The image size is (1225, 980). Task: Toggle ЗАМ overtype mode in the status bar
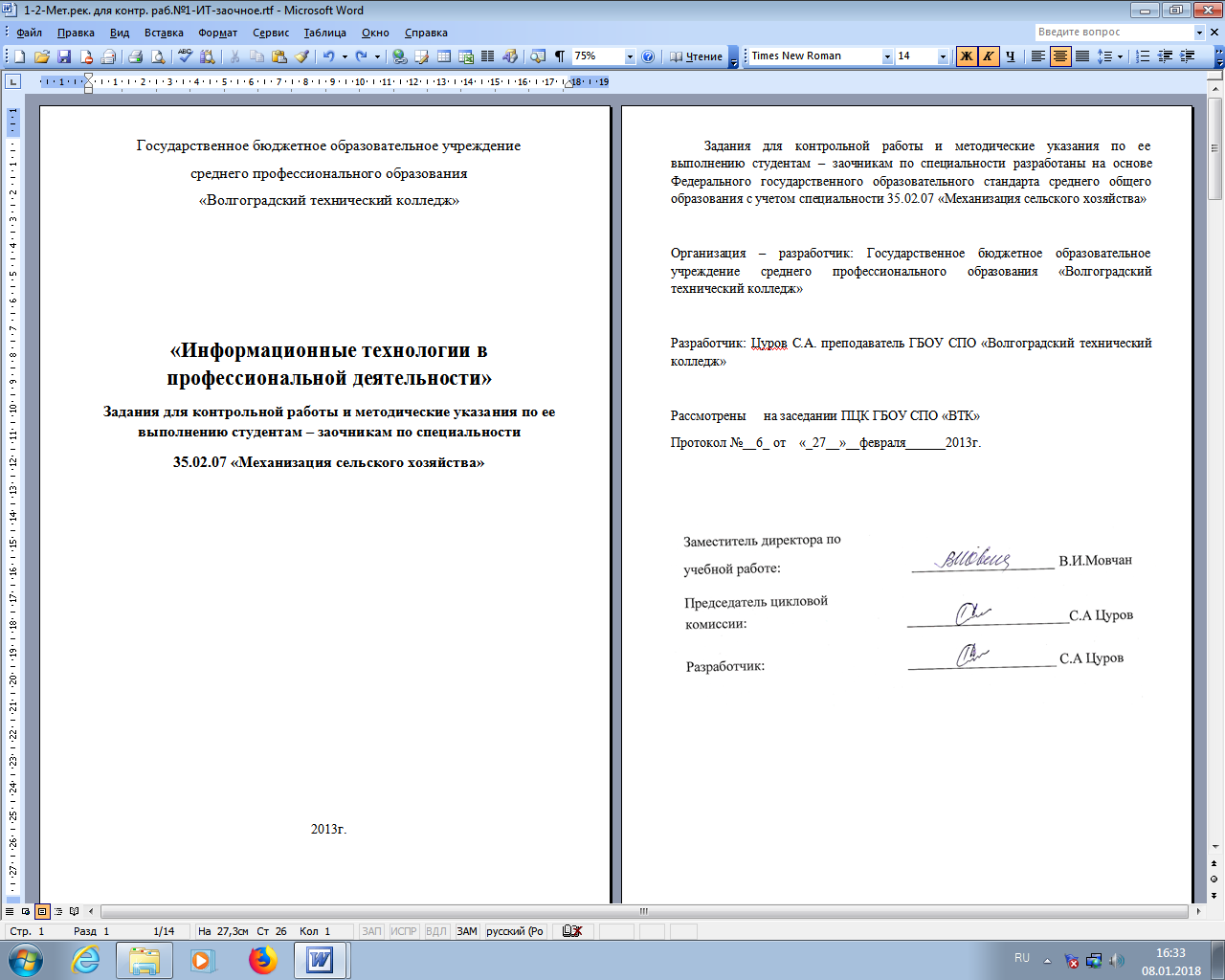coord(466,931)
